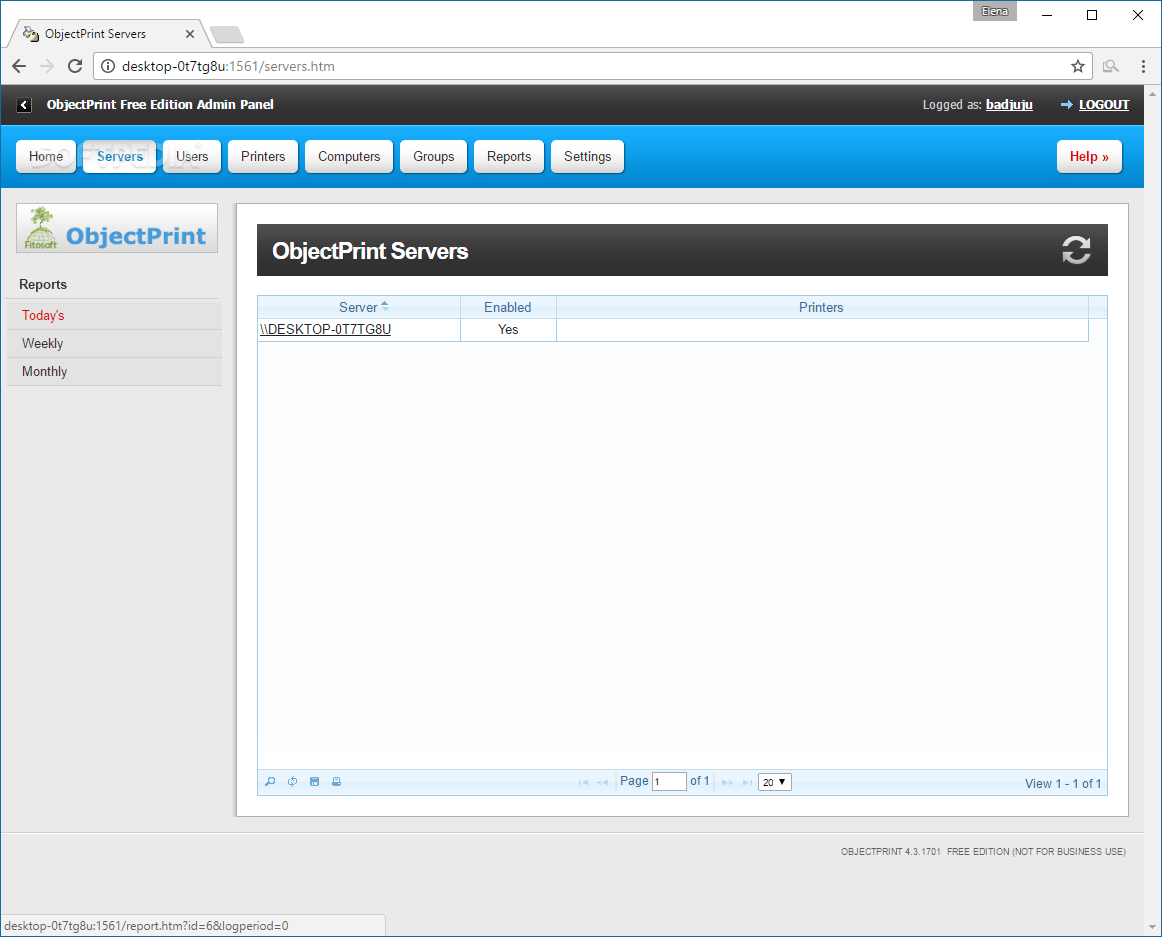Open the badjuju user link
Viewport: 1162px width, 937px height.
pyautogui.click(x=1009, y=105)
